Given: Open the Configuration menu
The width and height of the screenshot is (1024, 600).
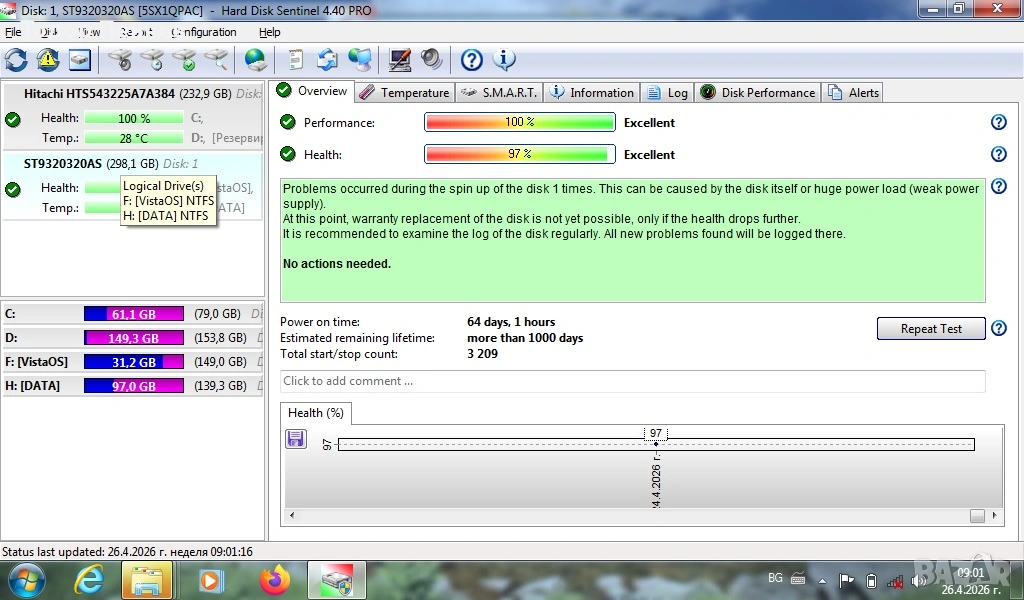Looking at the screenshot, I should click(x=204, y=32).
